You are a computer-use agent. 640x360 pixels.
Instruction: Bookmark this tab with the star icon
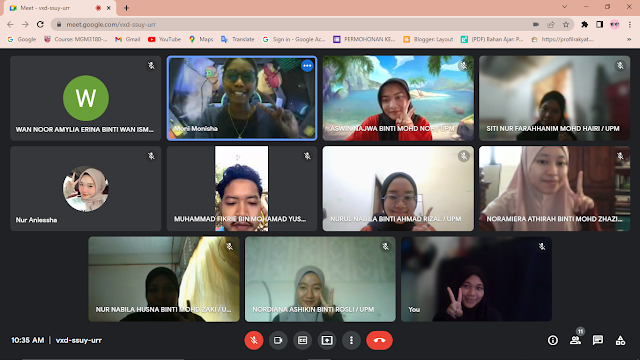pyautogui.click(x=566, y=24)
